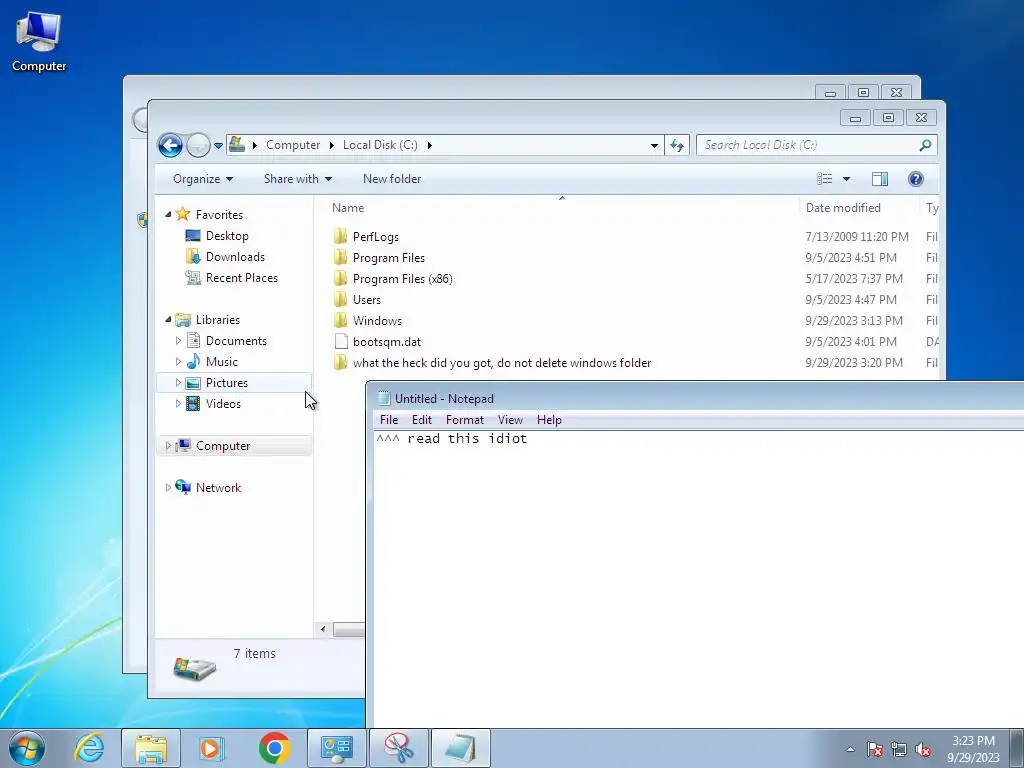Click the Forward arrow button in Explorer

[x=198, y=145]
